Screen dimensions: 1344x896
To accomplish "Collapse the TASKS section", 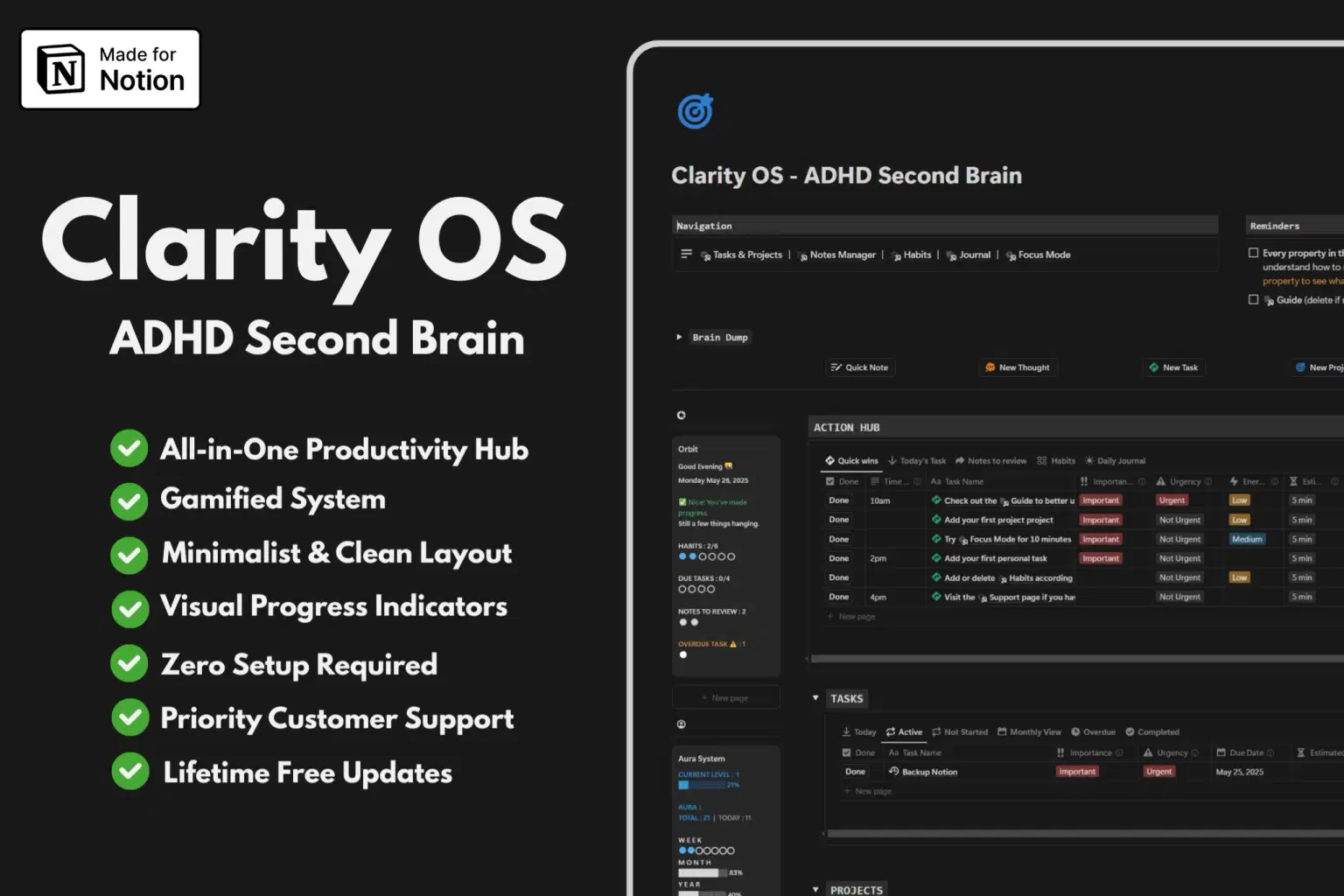I will tap(815, 698).
